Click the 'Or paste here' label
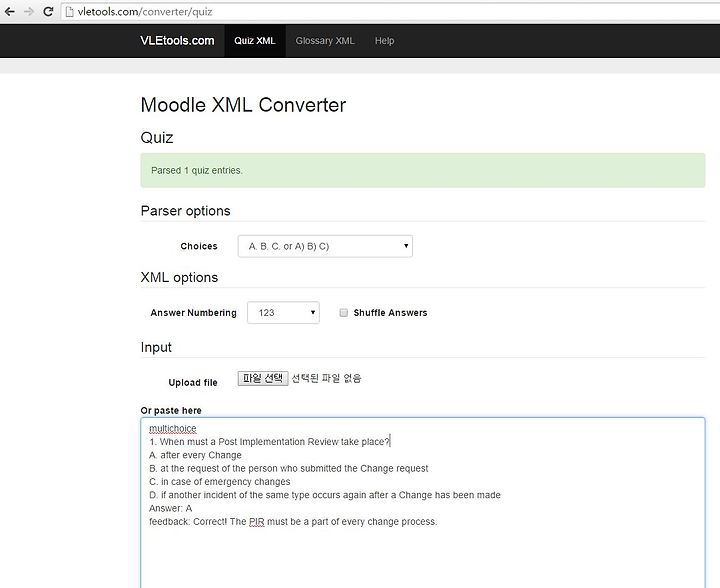Viewport: 720px width, 588px height. pyautogui.click(x=171, y=410)
